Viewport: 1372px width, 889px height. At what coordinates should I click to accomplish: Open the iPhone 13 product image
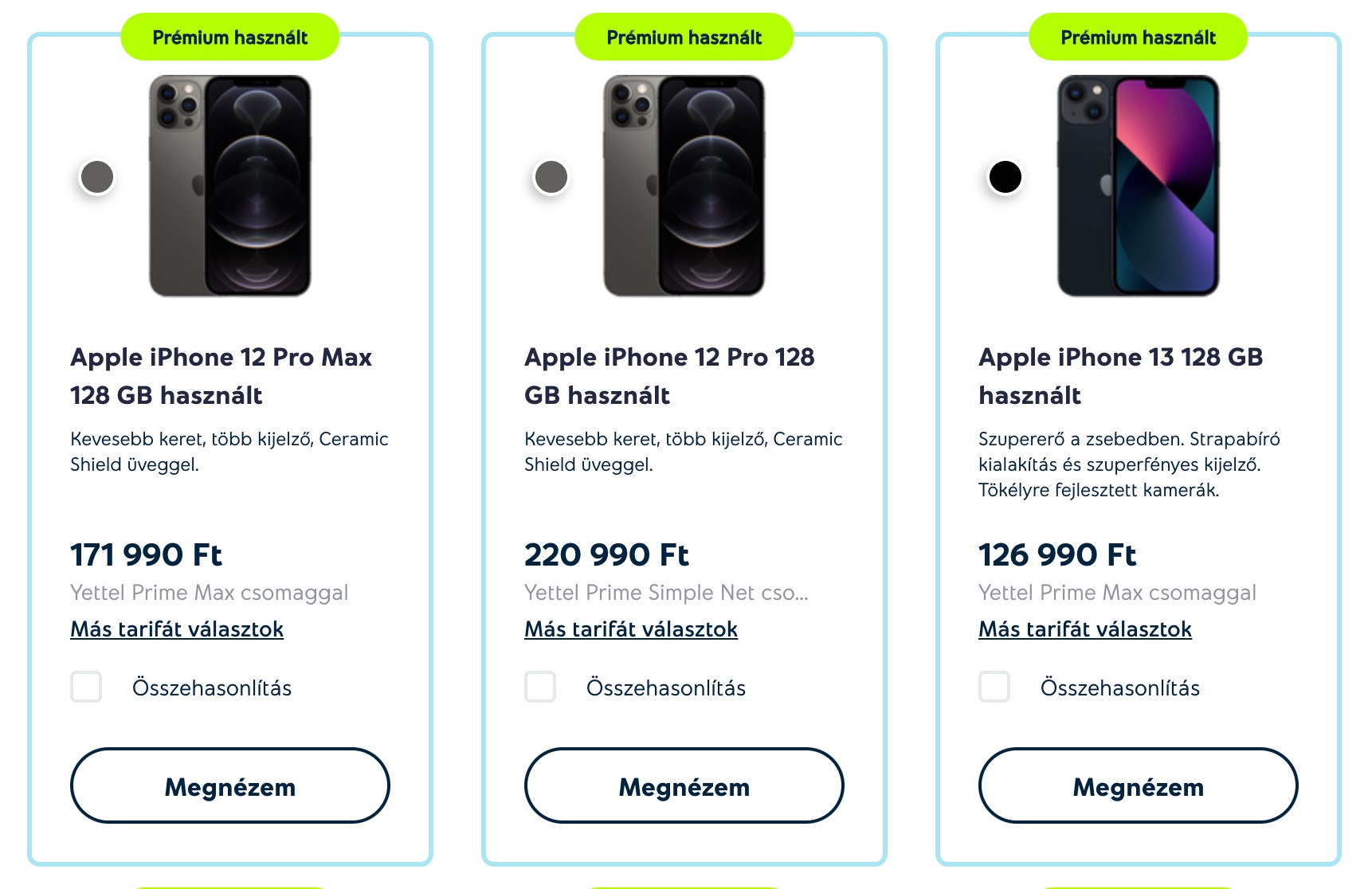pos(1138,186)
